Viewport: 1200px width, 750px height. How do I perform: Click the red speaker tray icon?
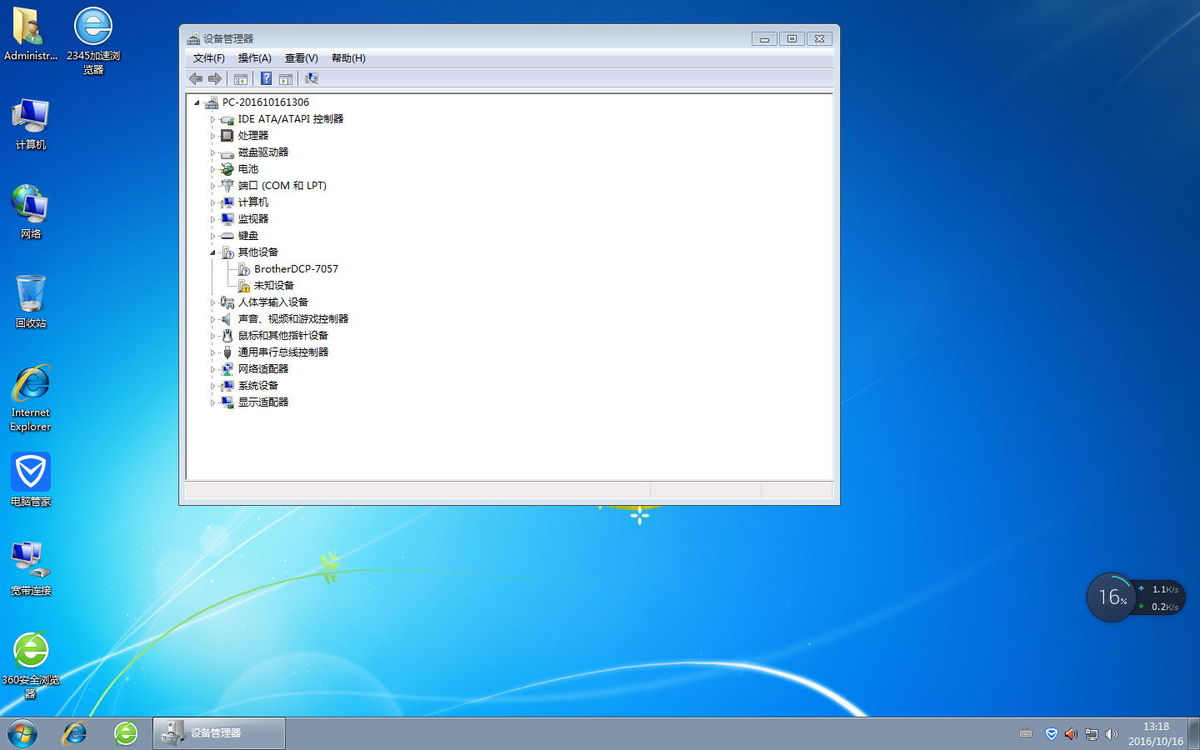click(1071, 734)
